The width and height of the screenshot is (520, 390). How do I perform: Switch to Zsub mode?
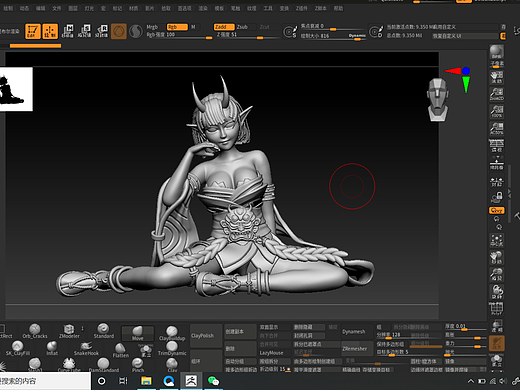[x=242, y=27]
